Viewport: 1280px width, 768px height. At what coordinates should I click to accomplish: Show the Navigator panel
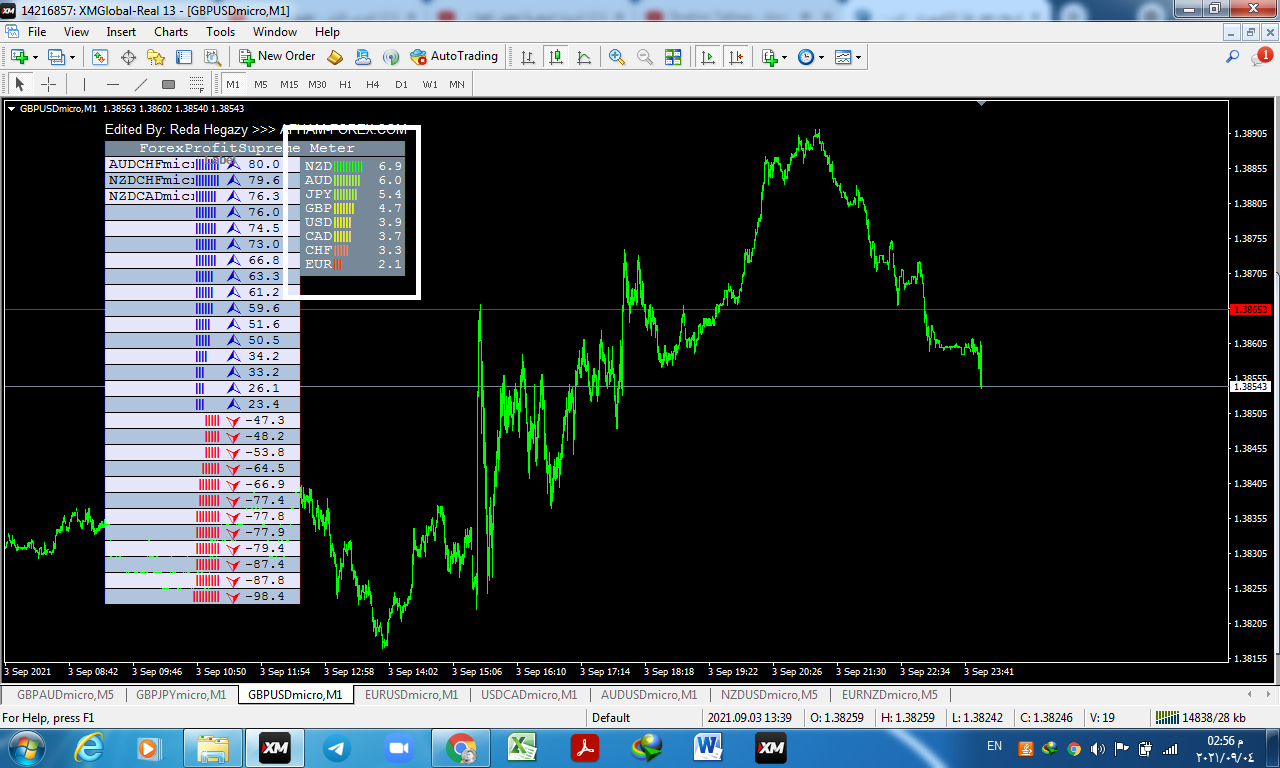(156, 57)
